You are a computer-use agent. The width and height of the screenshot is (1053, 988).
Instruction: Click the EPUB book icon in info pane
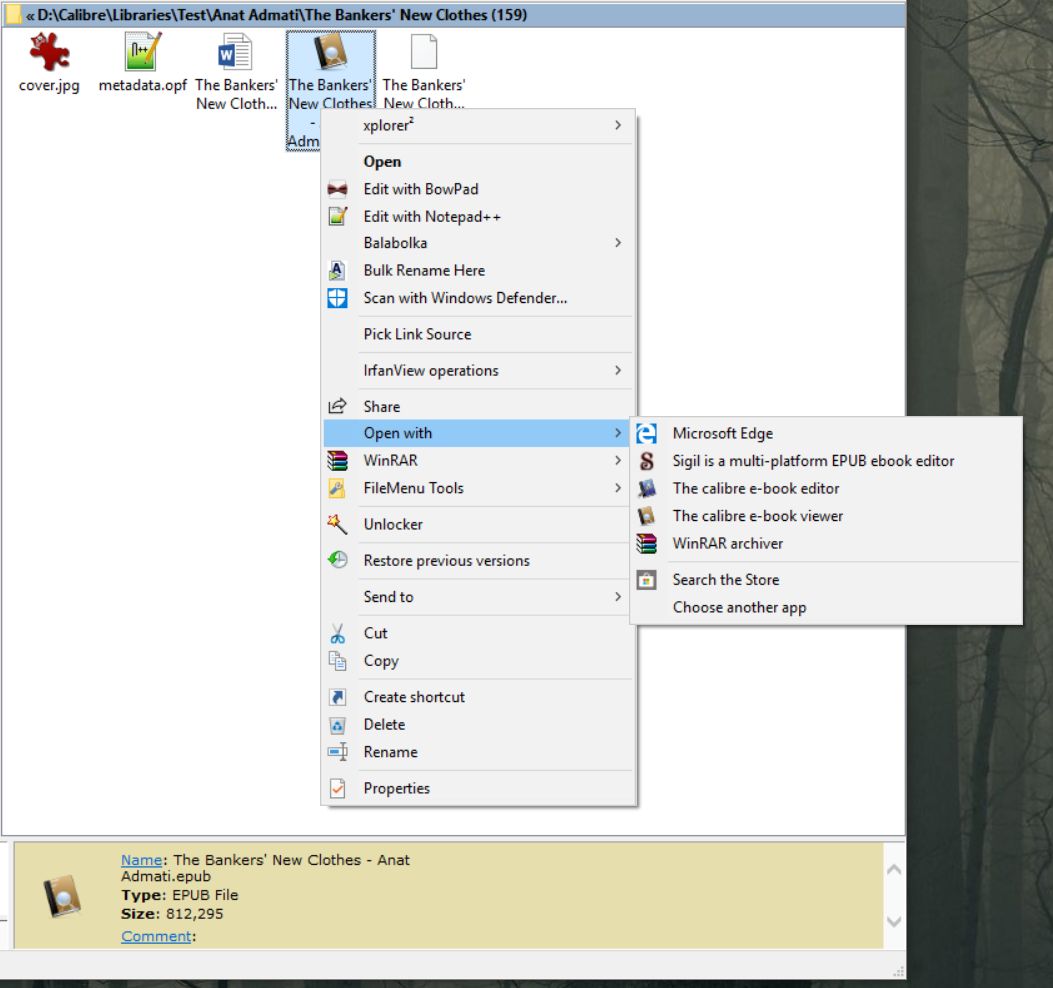coord(62,896)
